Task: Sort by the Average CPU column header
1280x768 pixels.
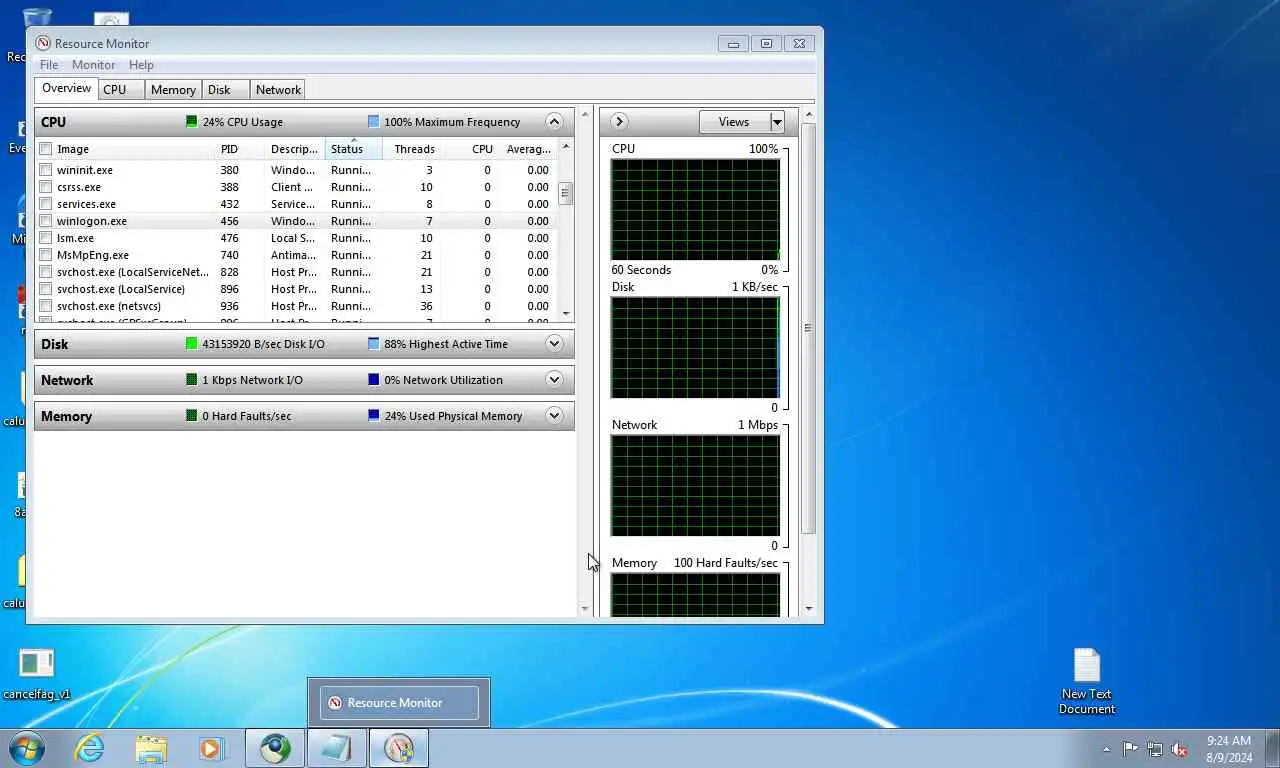Action: pos(527,149)
